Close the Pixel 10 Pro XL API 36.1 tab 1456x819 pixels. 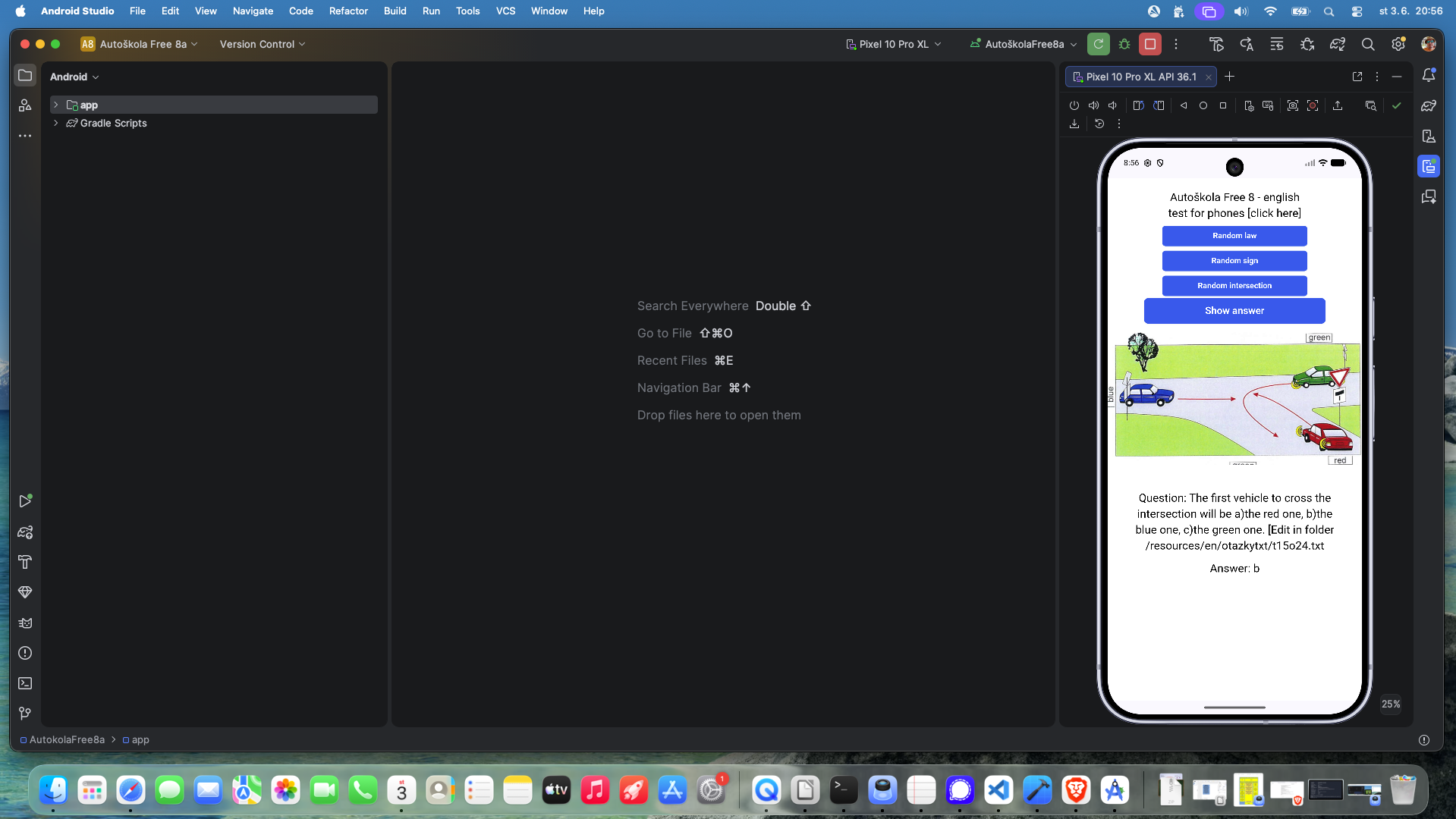pos(1209,77)
